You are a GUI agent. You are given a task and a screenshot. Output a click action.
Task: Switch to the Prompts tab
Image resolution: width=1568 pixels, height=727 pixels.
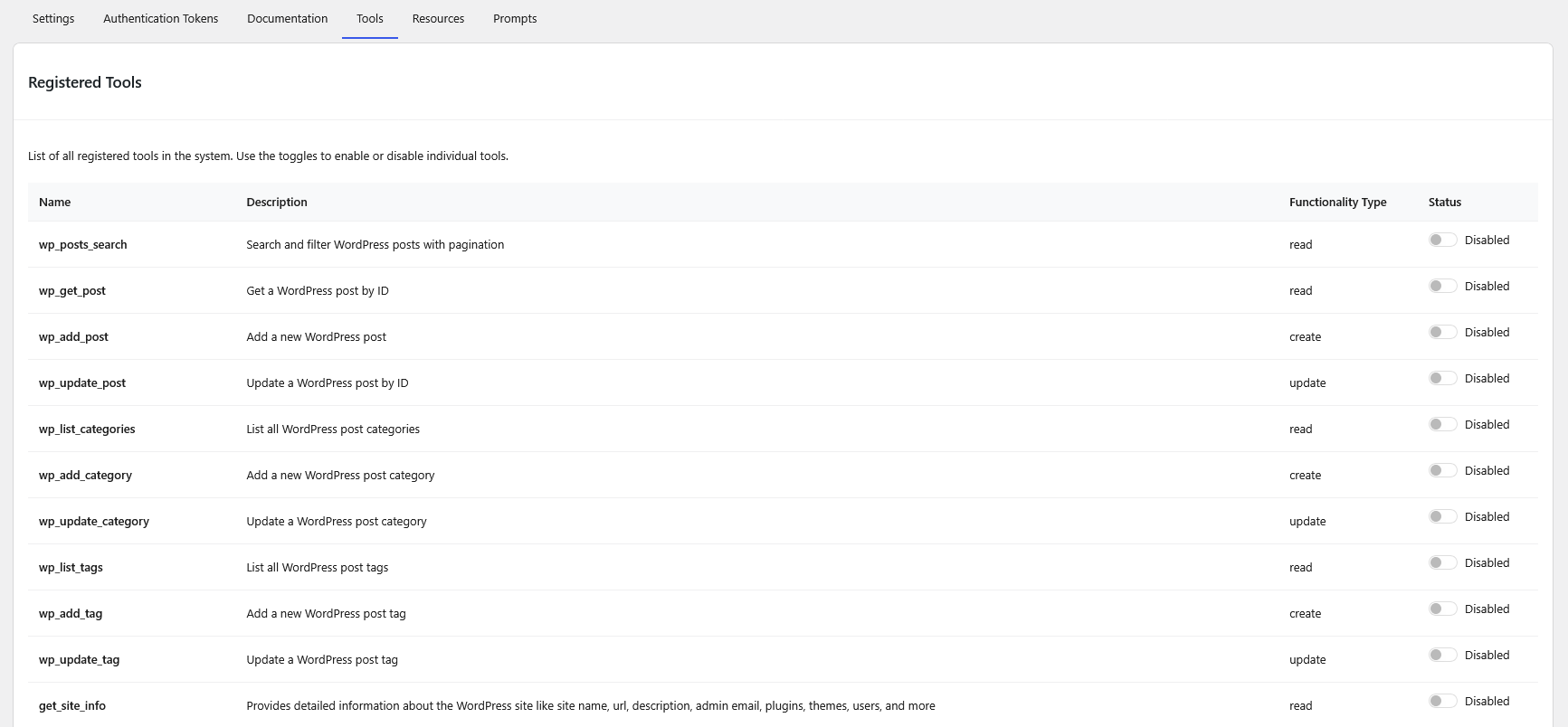515,19
